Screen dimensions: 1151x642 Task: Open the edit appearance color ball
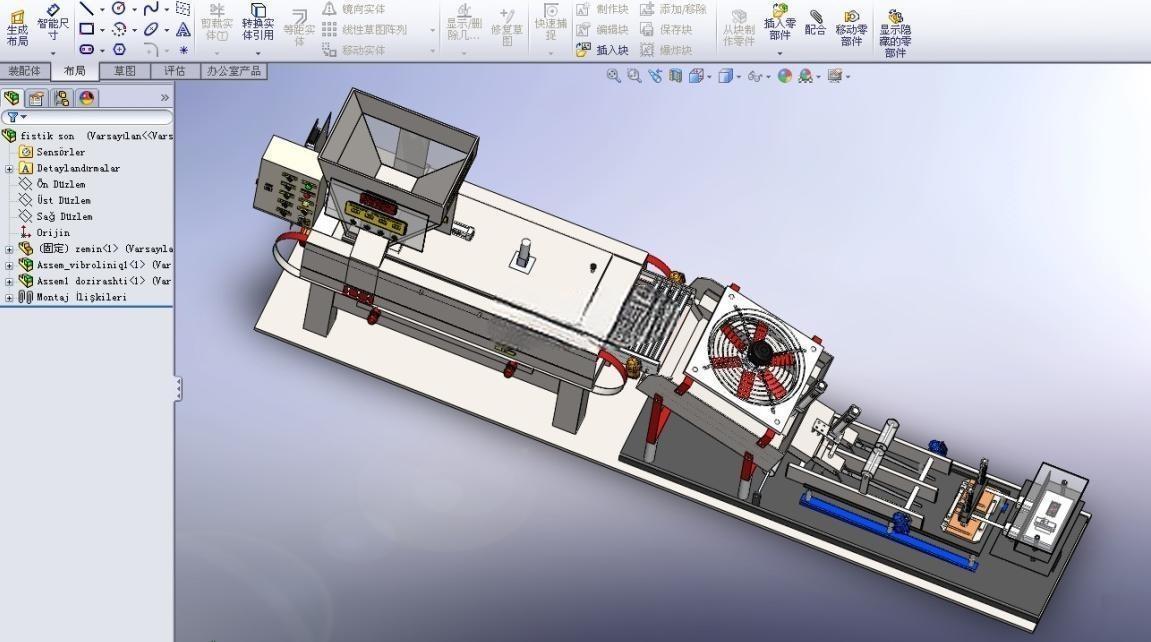[x=785, y=76]
